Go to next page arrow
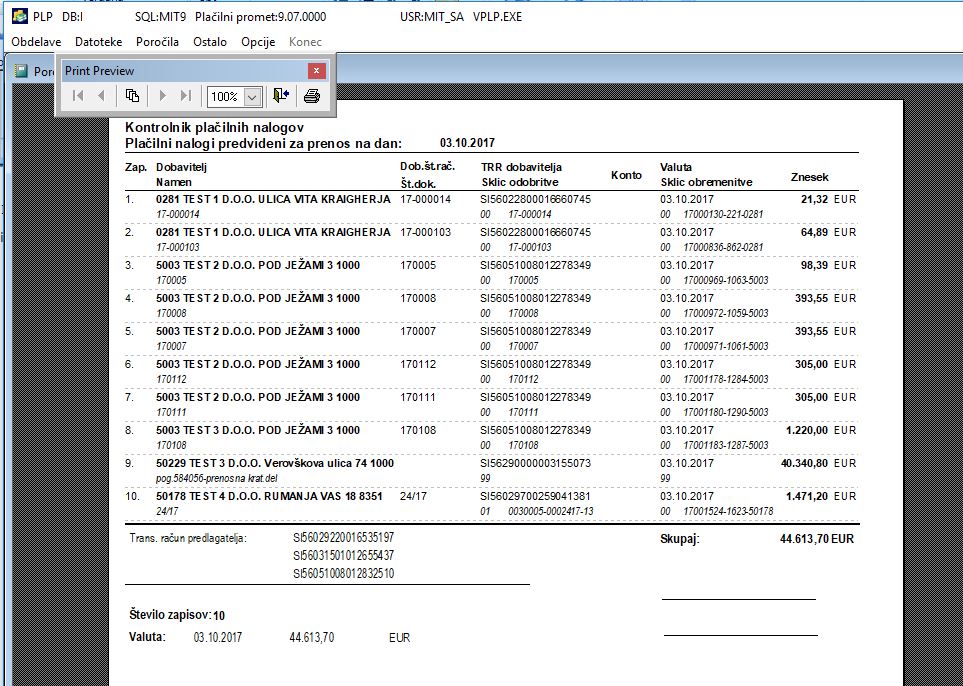The width and height of the screenshot is (963, 686). [x=163, y=96]
